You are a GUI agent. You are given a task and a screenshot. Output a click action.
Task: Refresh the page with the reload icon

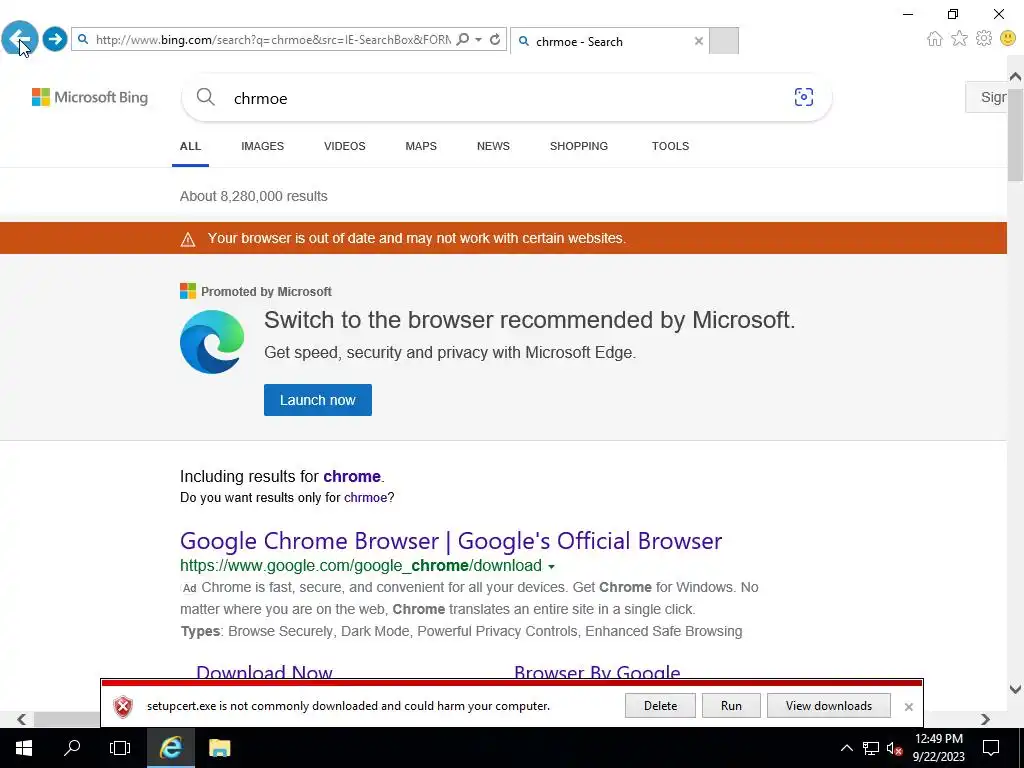pos(495,39)
